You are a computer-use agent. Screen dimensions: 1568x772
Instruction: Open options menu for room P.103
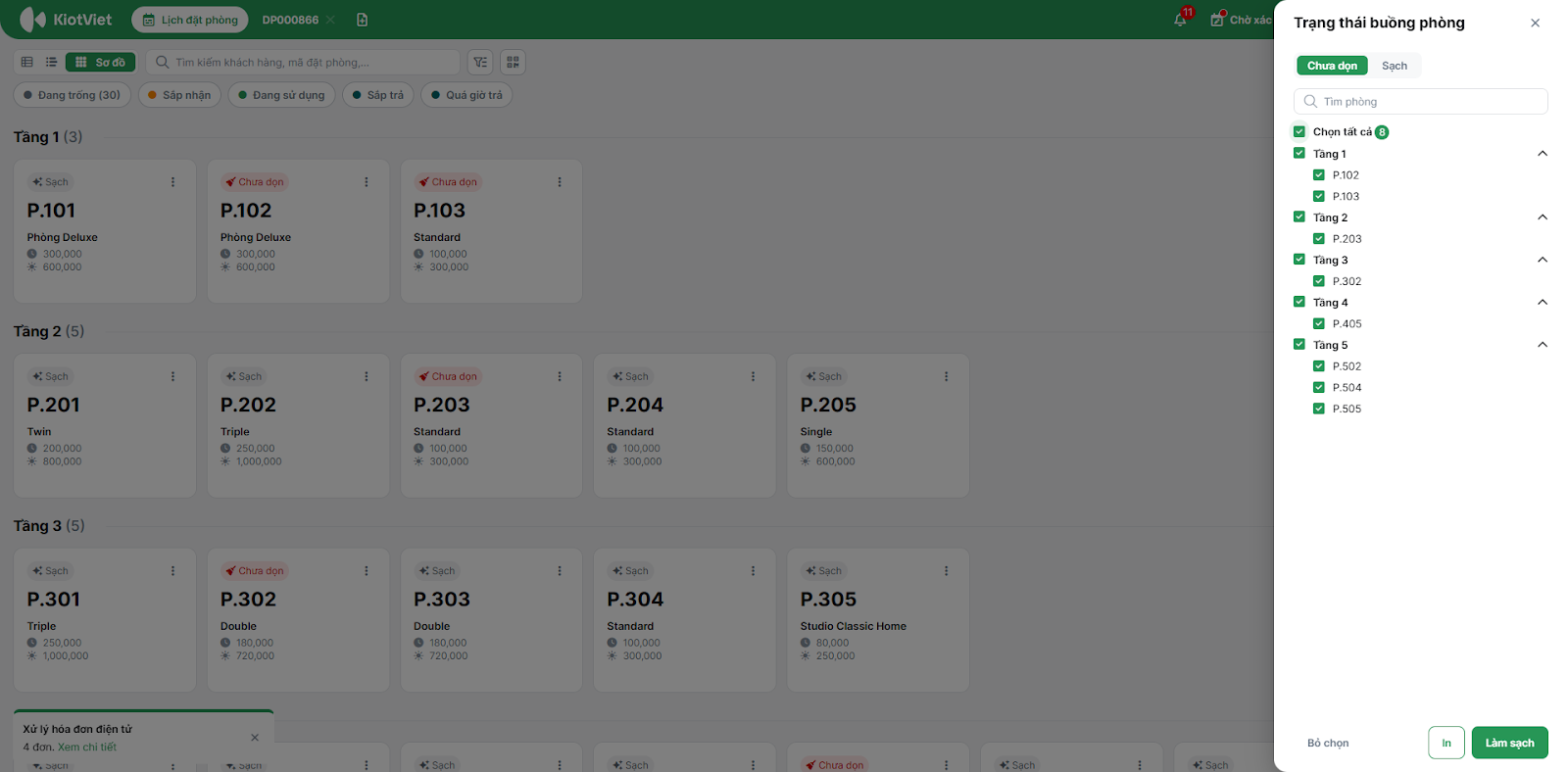(x=560, y=182)
